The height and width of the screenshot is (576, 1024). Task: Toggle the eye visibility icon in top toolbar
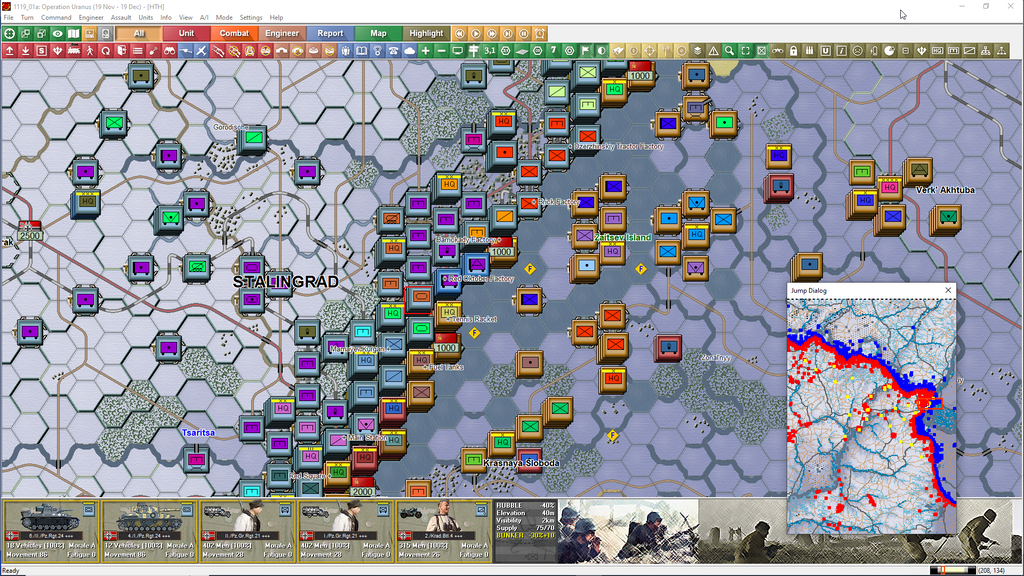tap(57, 33)
